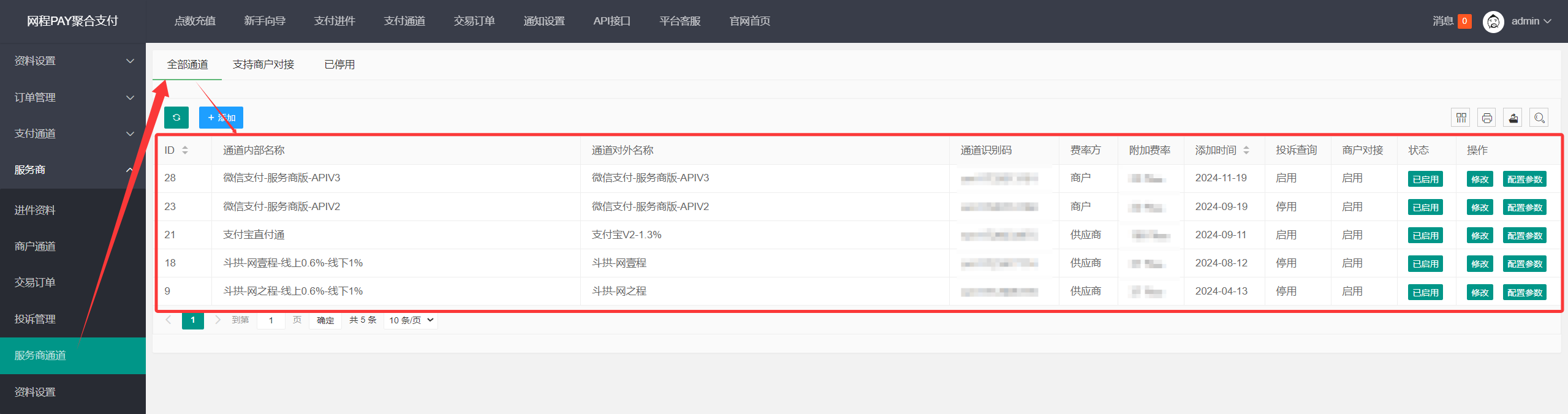Open 支付通道 in the top navigation
This screenshot has width=1568, height=414.
(404, 21)
